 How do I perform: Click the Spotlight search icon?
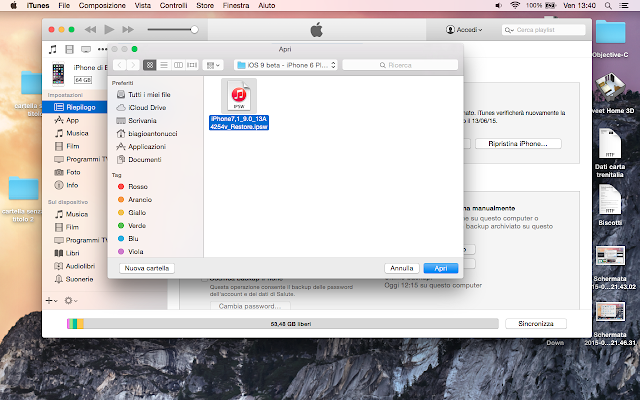click(x=608, y=5)
